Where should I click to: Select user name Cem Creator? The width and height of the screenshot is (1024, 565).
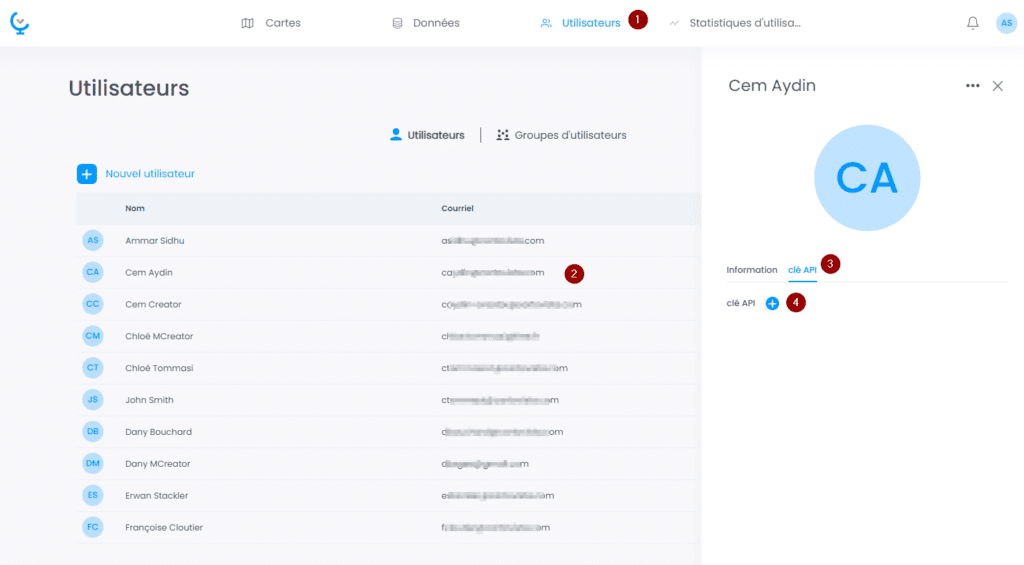153,304
